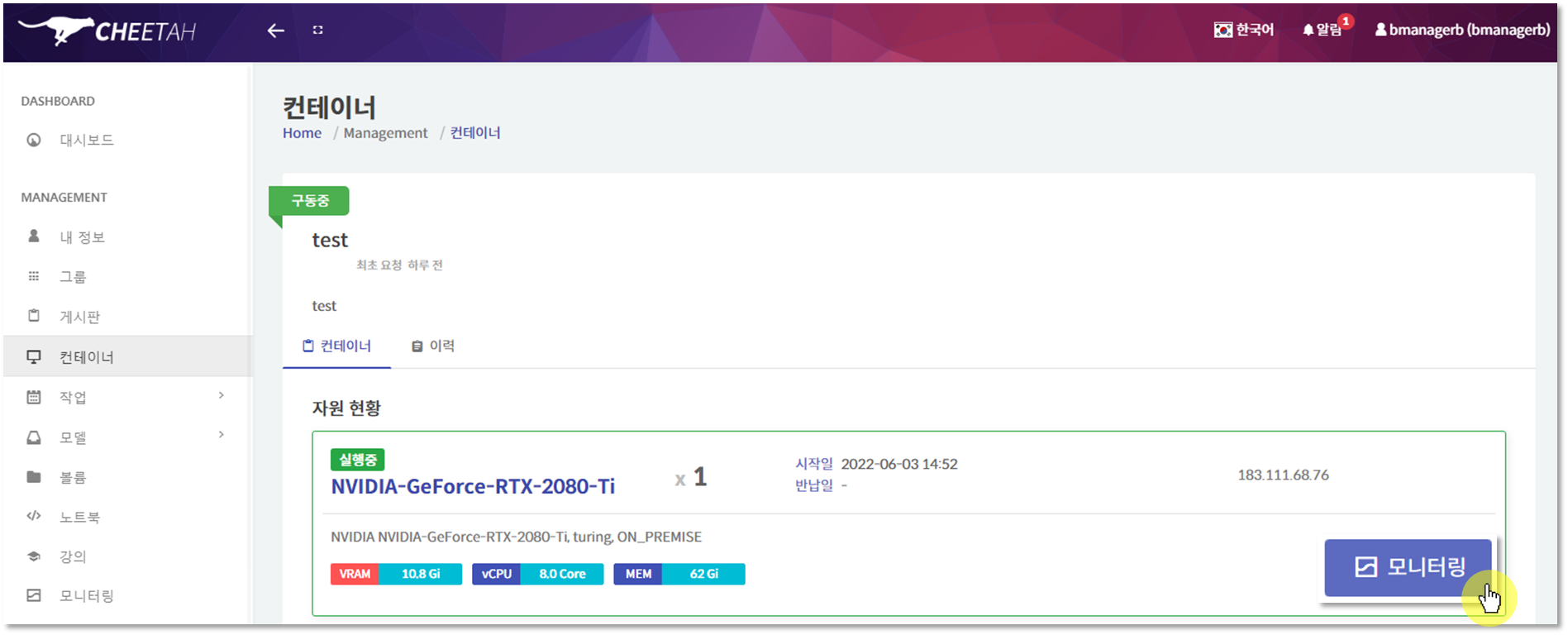
Task: Click the 내 정보 person icon
Action: [34, 236]
